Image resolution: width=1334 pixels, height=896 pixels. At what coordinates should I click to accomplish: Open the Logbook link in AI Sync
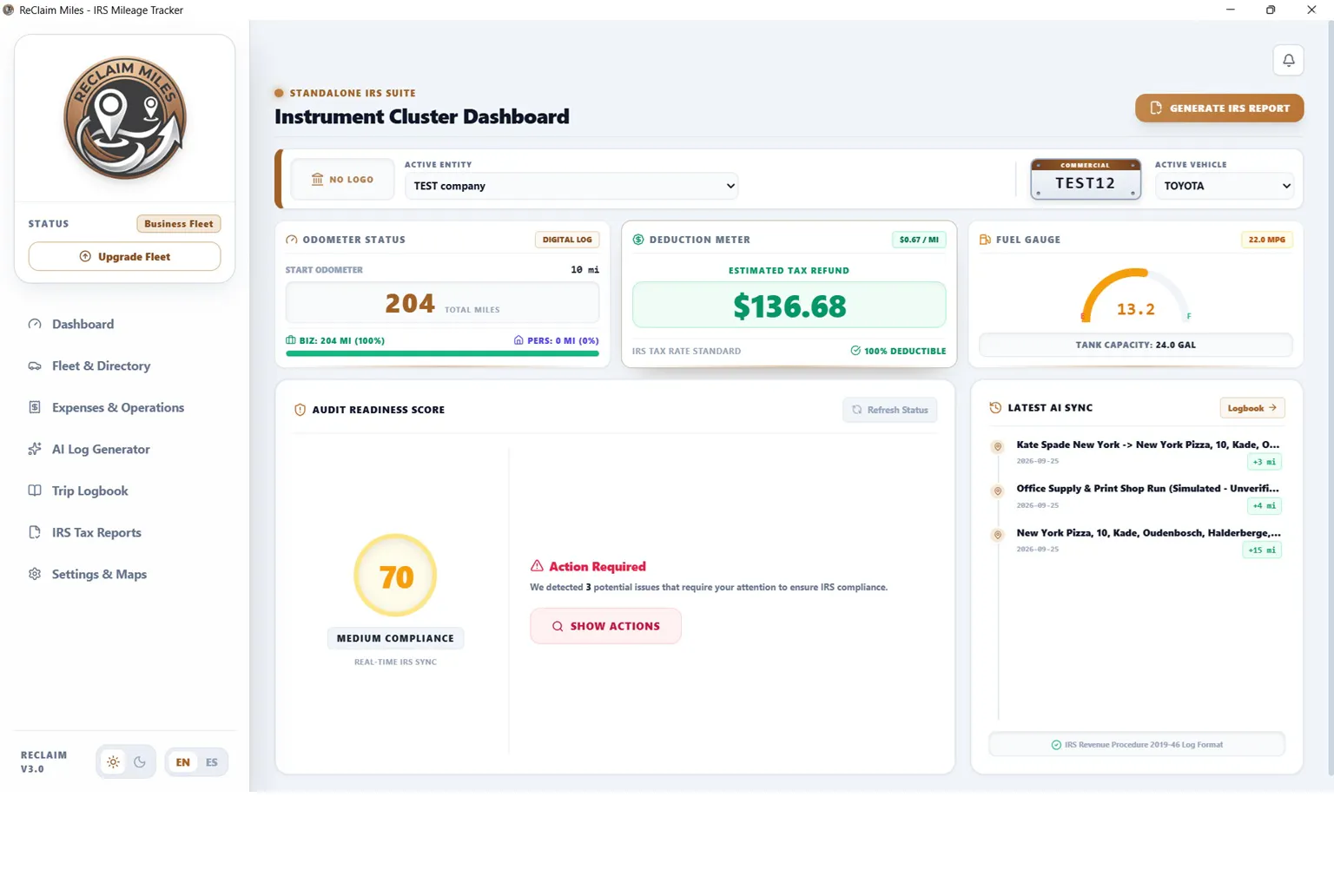tap(1252, 408)
